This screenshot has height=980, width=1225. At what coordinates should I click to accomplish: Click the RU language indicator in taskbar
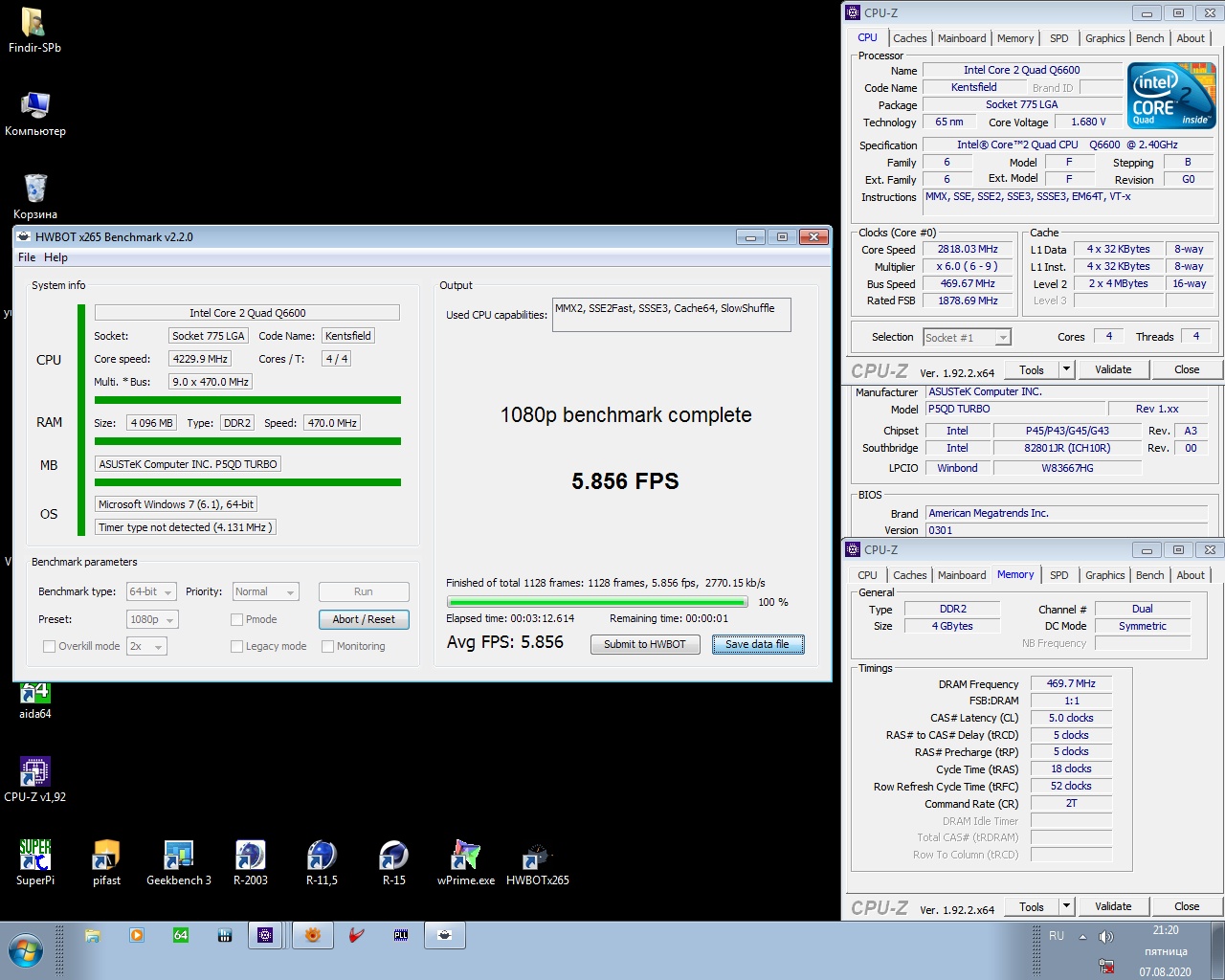click(x=1057, y=936)
